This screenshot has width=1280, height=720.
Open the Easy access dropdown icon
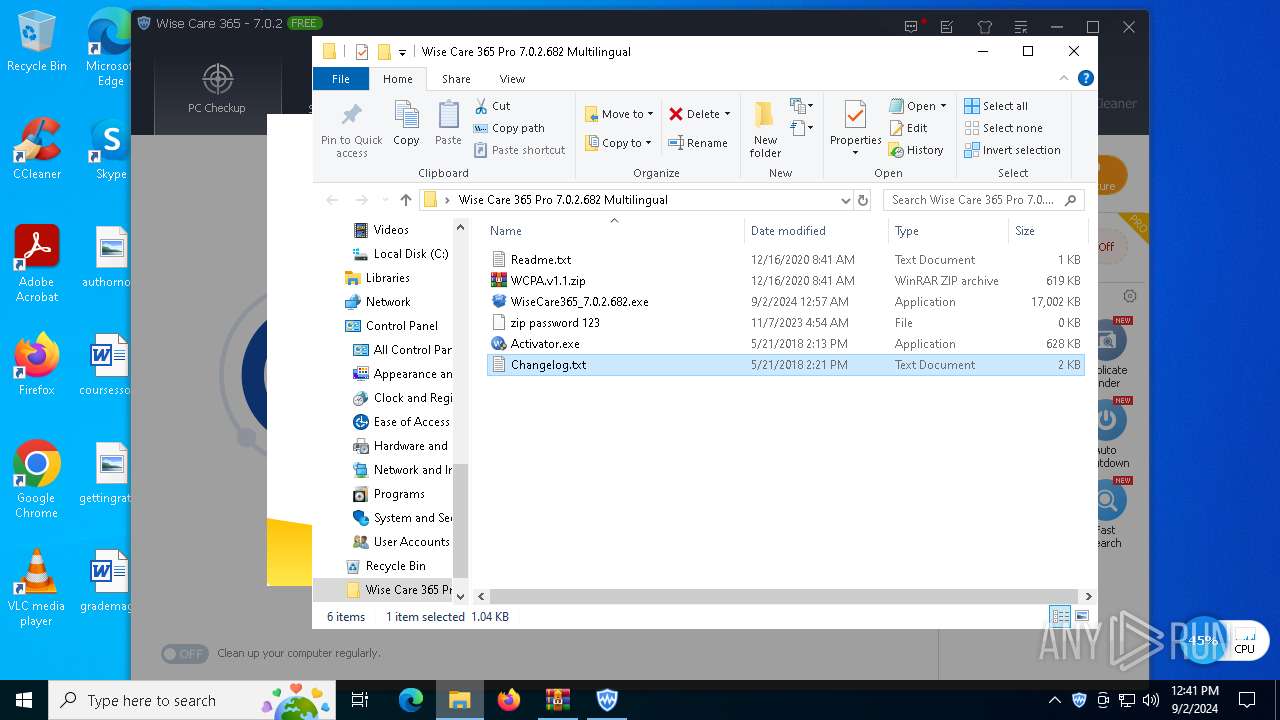coord(800,128)
